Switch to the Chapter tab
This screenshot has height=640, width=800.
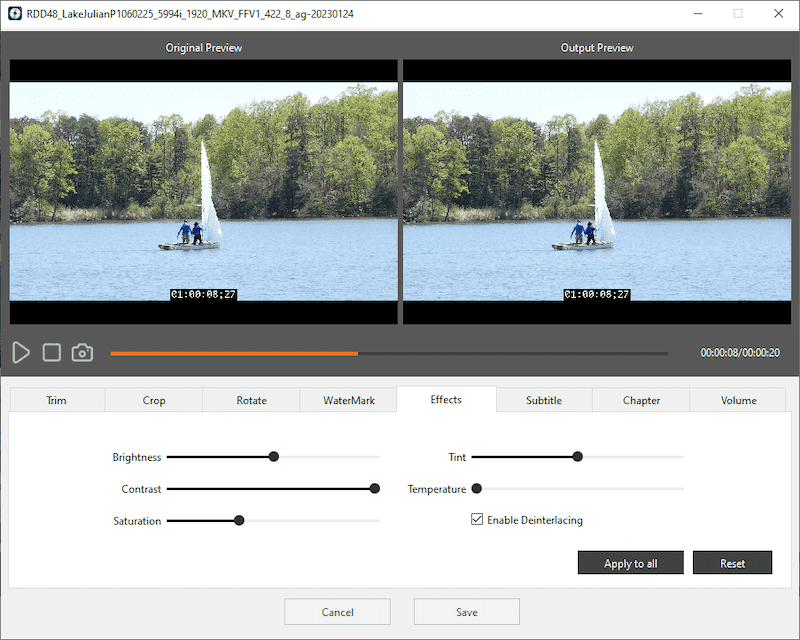[x=641, y=400]
